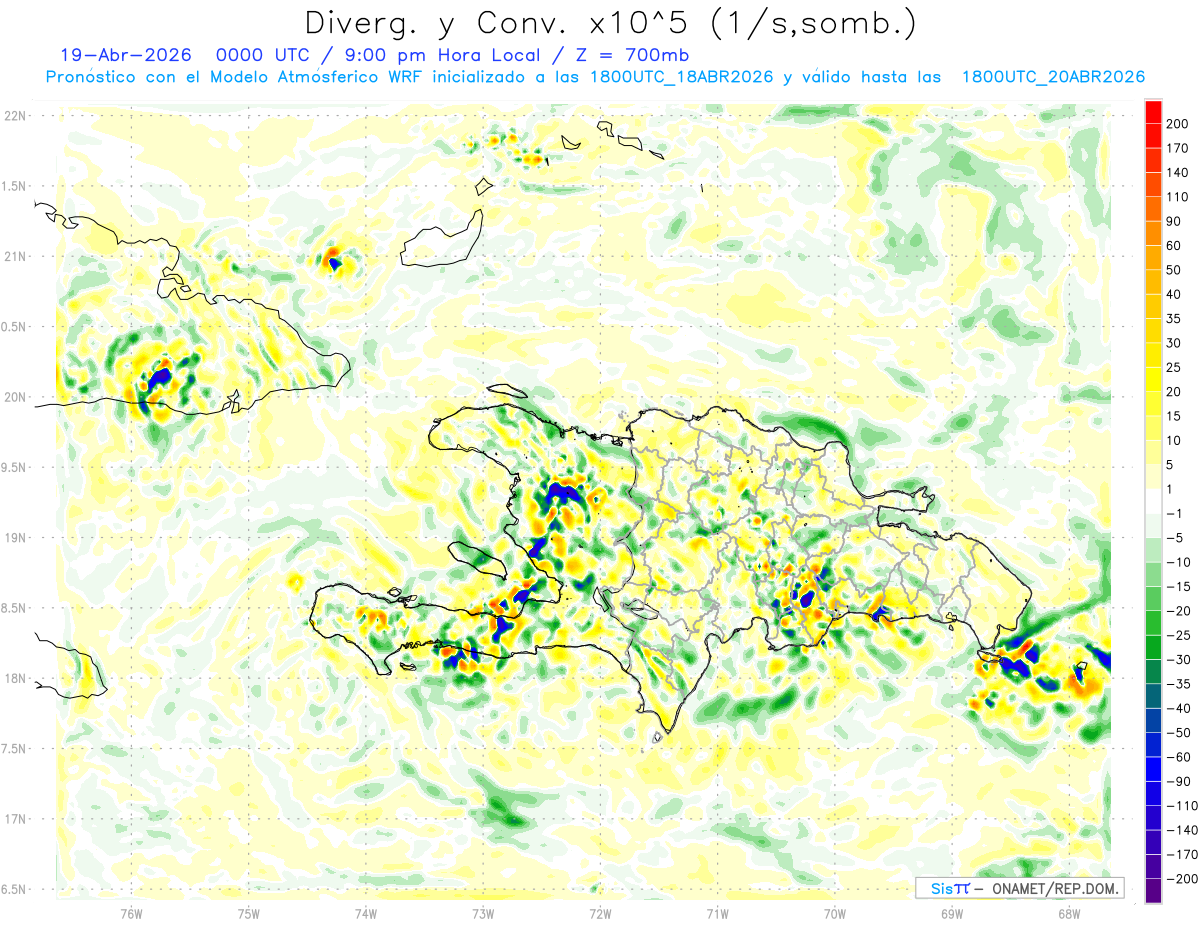Screen dimensions: 1200x927
Task: Click the 20N latitude axis label
Action: 17,397
